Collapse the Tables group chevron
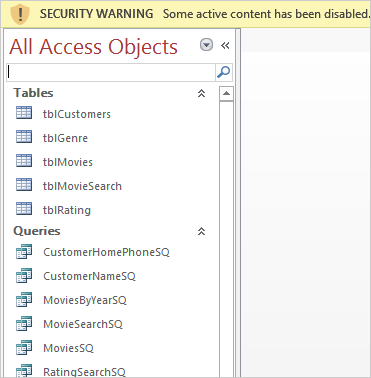The height and width of the screenshot is (378, 371). (201, 93)
